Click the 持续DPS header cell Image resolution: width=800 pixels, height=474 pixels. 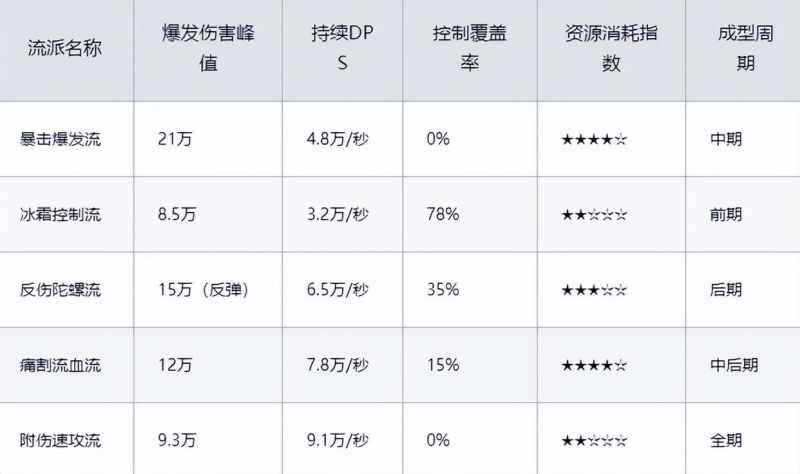tap(342, 48)
